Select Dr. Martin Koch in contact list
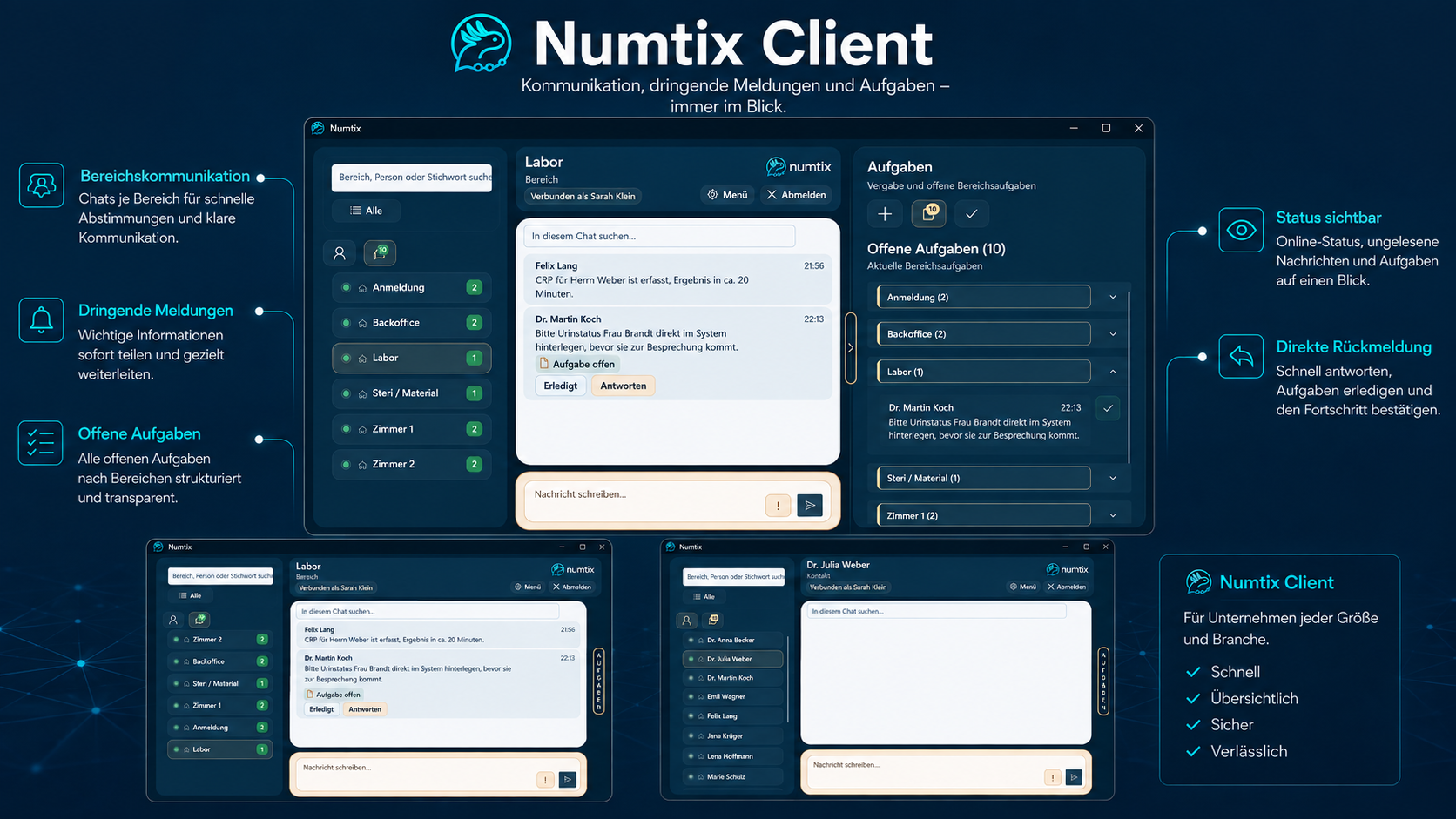The image size is (1456, 819). point(732,678)
